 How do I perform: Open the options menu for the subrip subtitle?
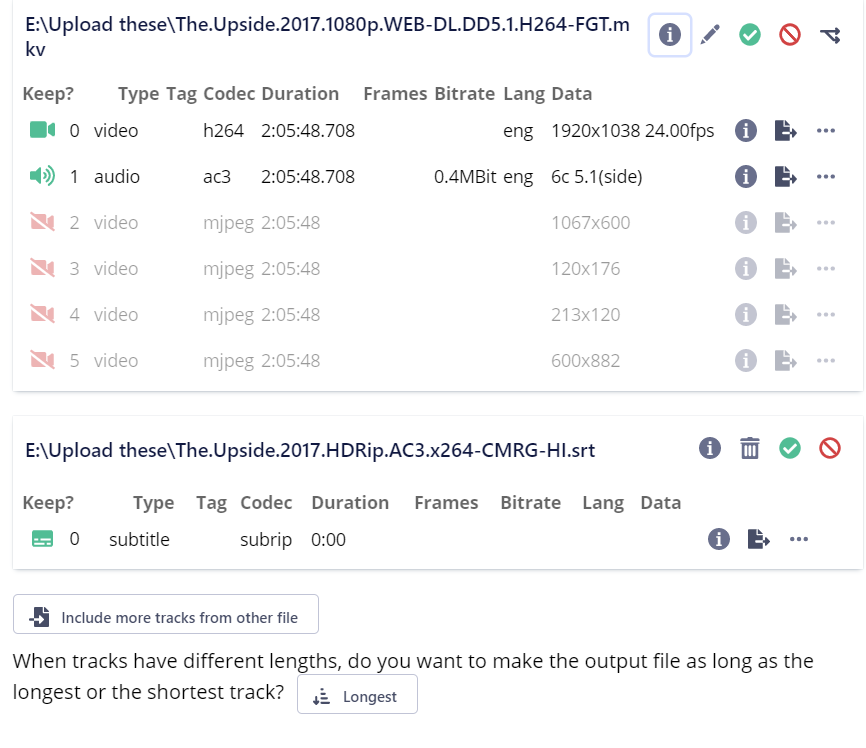[799, 539]
